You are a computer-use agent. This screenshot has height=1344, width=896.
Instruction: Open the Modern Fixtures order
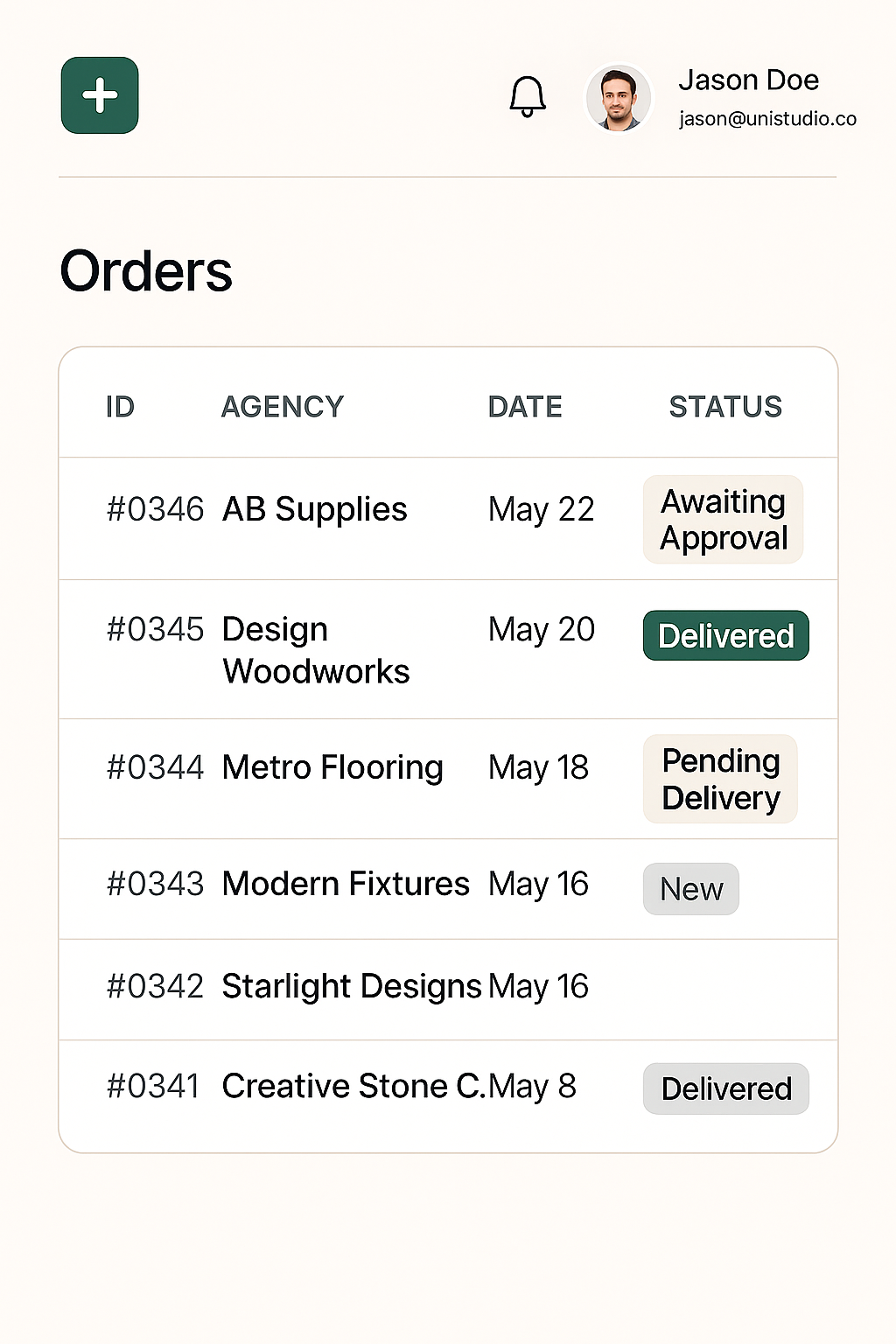point(448,889)
